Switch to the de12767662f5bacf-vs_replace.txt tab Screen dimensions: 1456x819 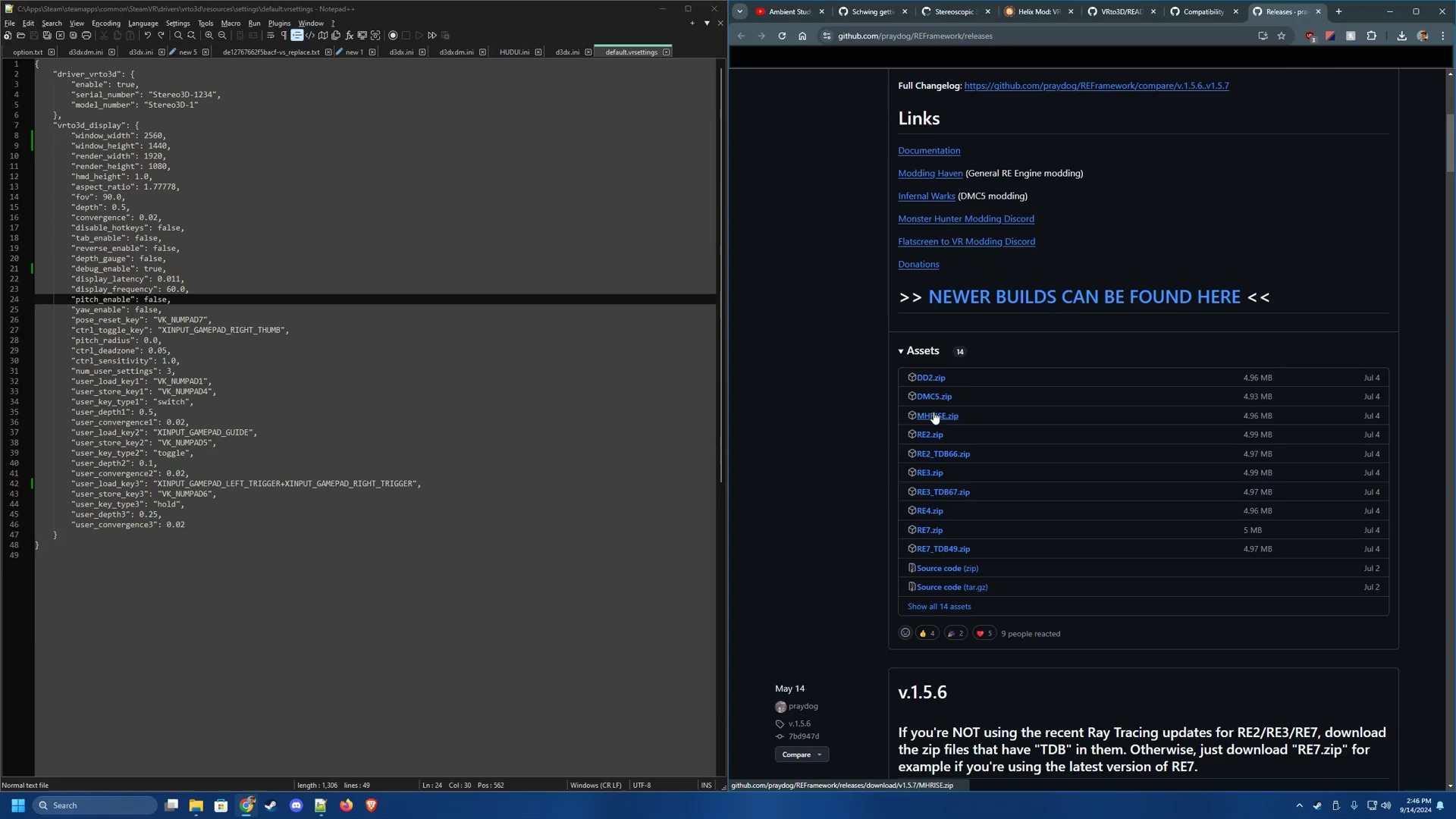271,52
